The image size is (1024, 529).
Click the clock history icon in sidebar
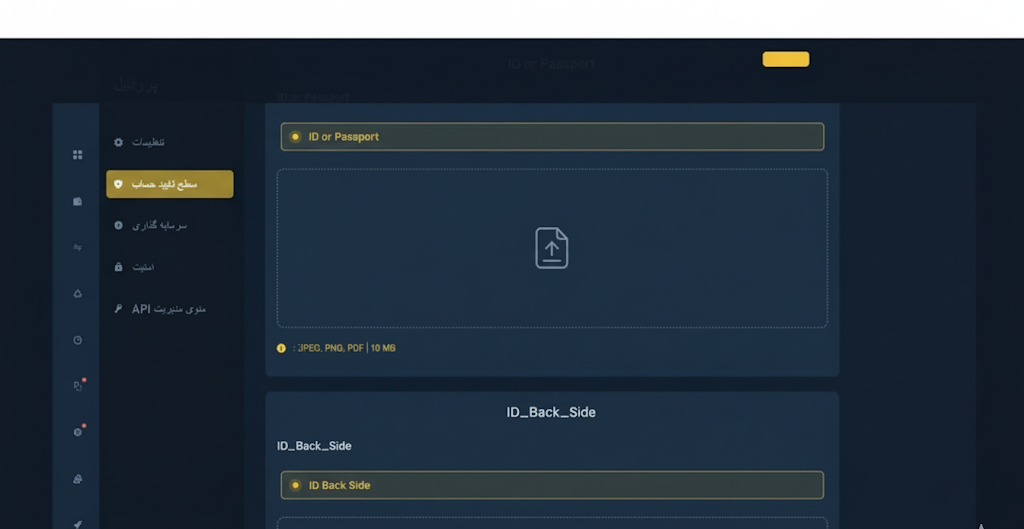[78, 340]
